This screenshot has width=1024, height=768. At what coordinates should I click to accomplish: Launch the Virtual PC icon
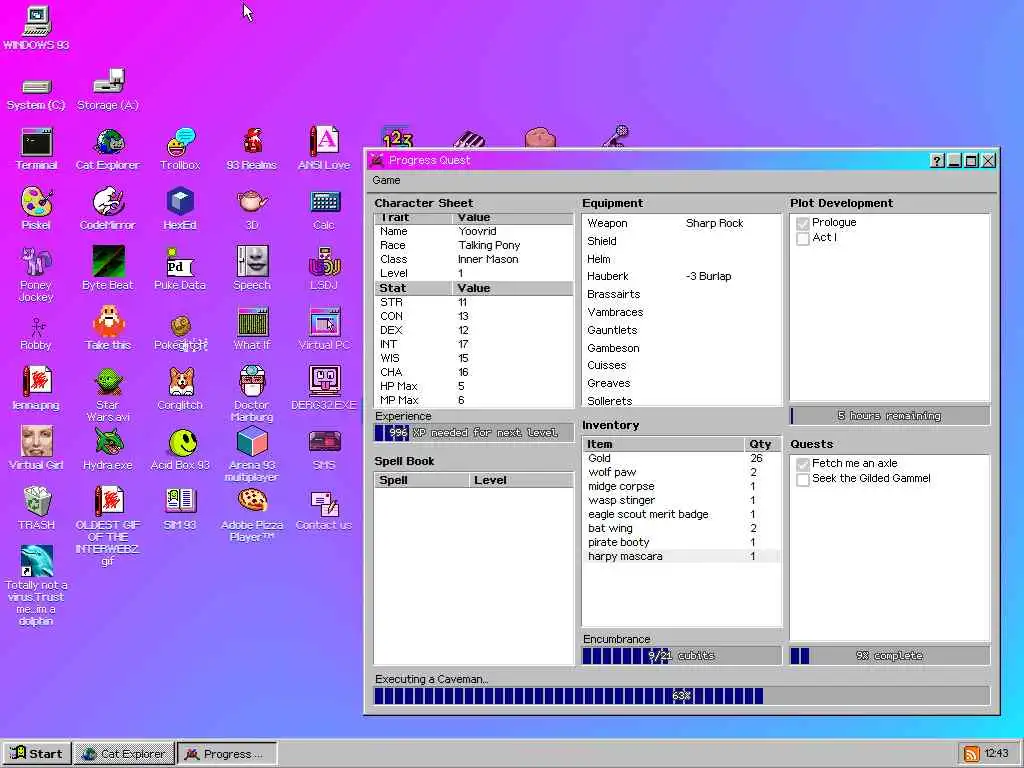point(324,328)
